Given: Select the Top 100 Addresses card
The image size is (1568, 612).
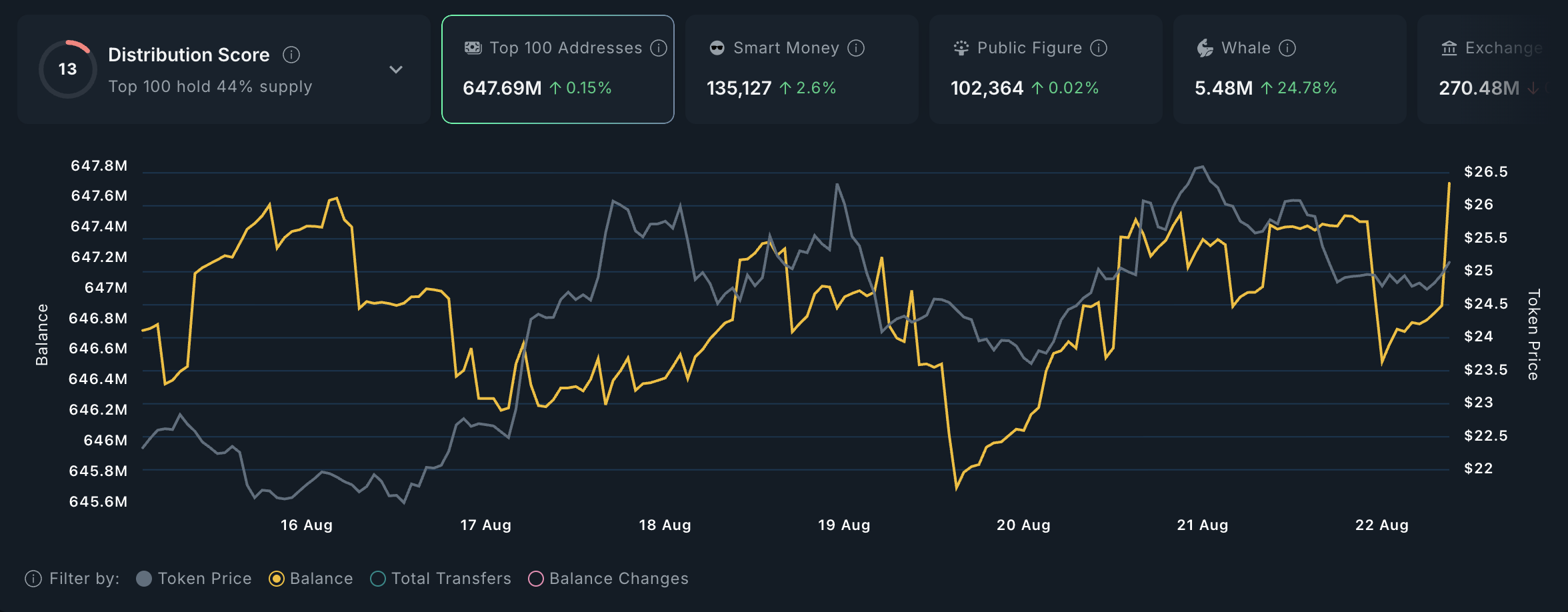Looking at the screenshot, I should pos(557,69).
